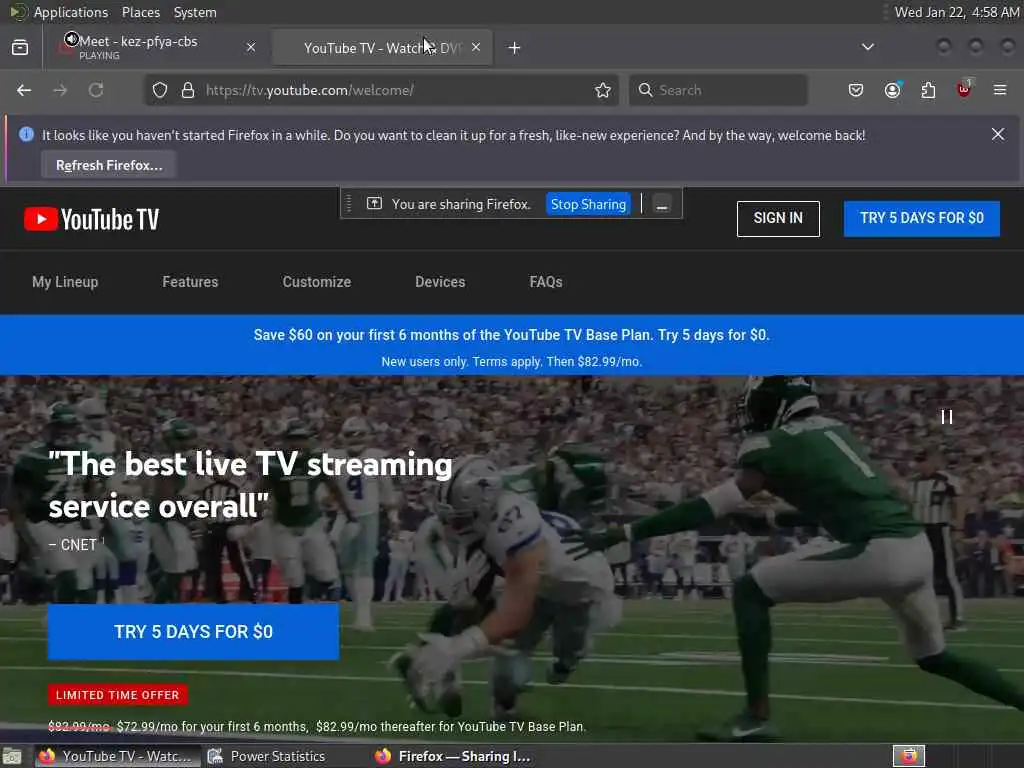The image size is (1024, 768).
Task: Reload the page with the refresh icon
Action: click(x=96, y=90)
